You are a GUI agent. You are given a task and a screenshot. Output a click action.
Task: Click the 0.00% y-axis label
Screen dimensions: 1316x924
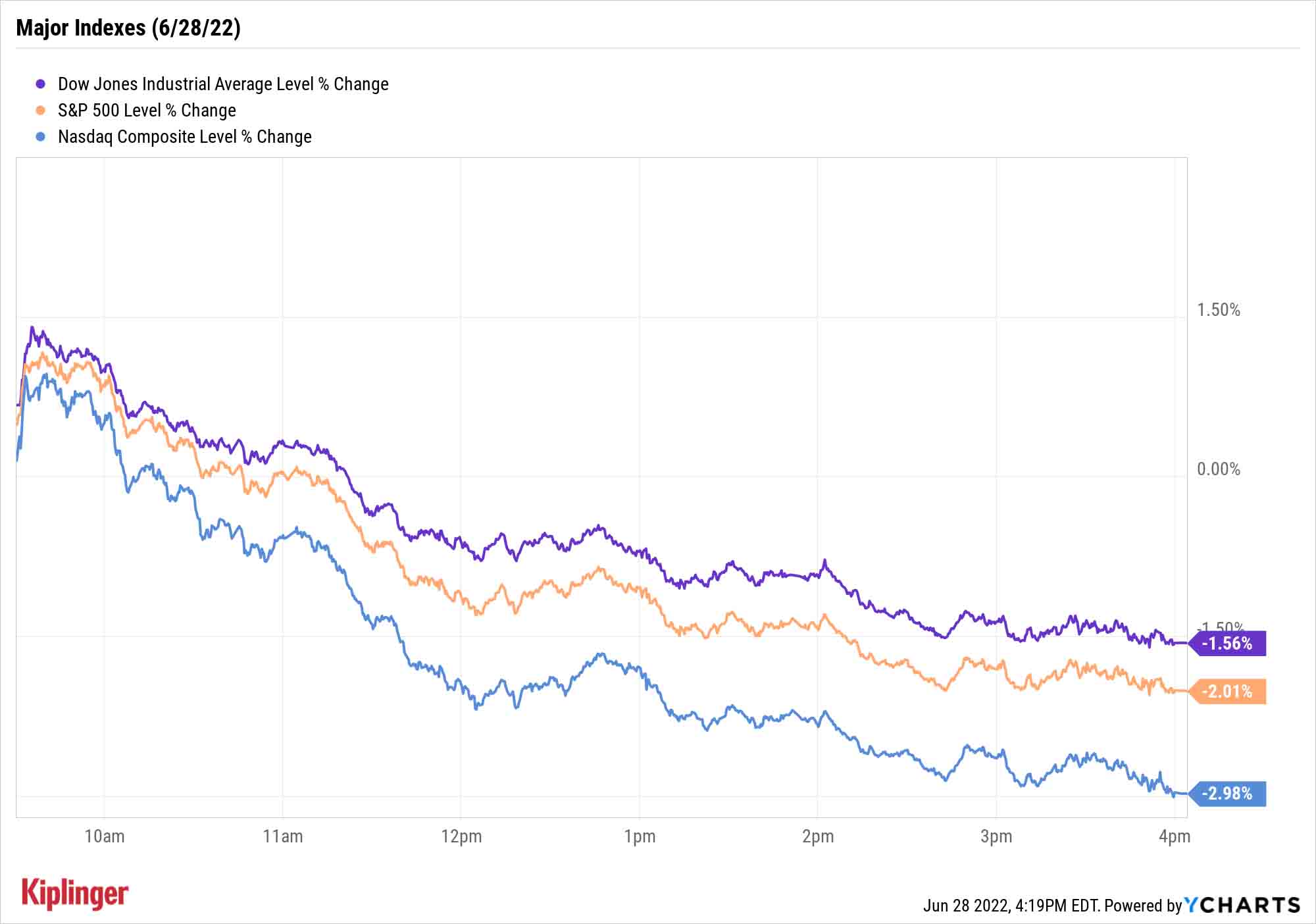pos(1219,469)
